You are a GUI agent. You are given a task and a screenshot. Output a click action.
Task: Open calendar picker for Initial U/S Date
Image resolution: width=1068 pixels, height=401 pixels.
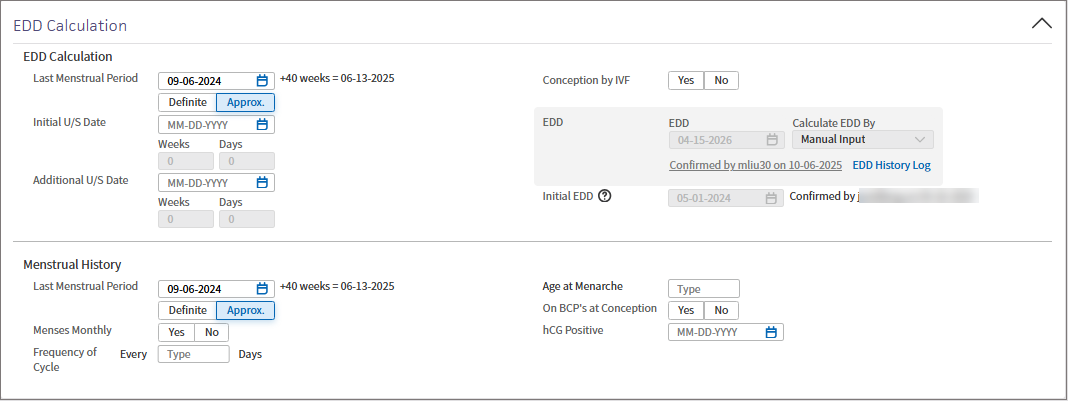point(262,125)
